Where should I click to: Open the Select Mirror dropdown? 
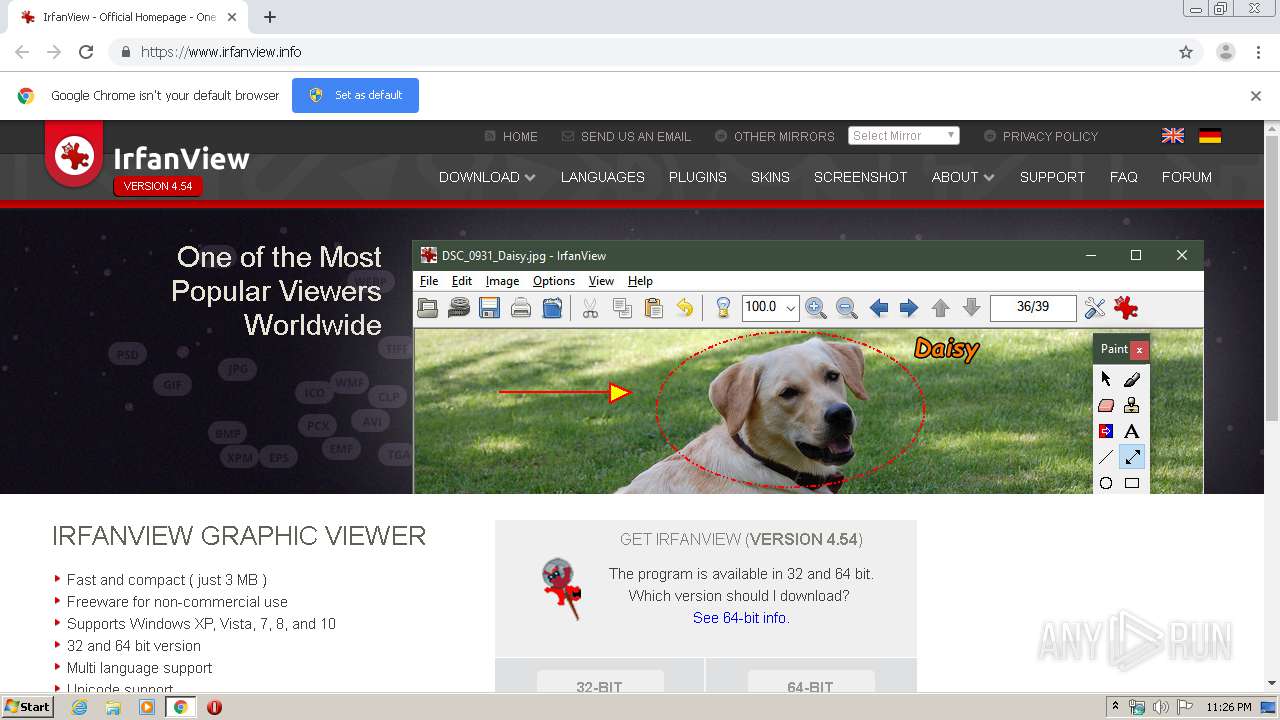click(904, 136)
